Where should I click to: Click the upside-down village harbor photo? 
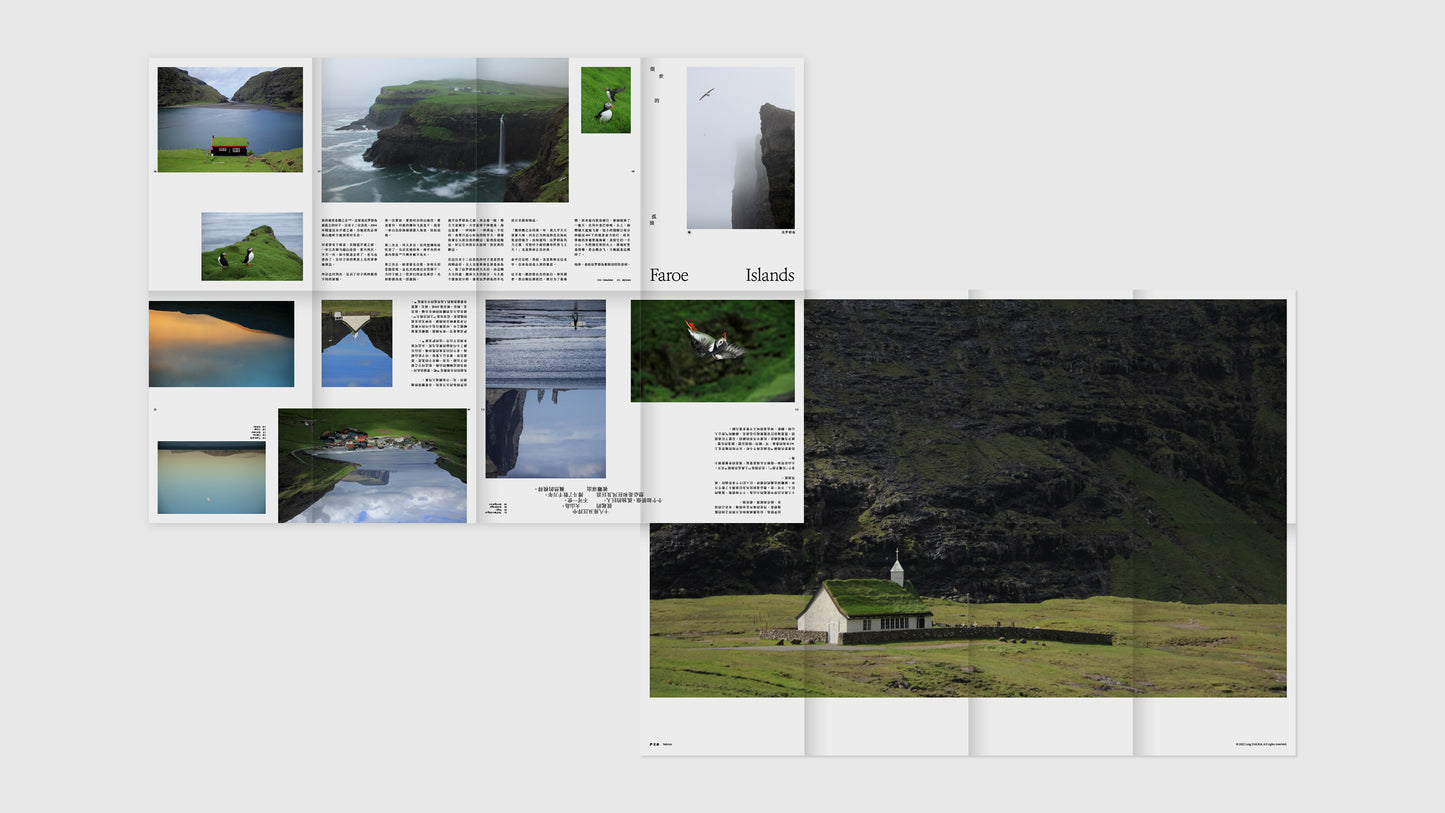(x=372, y=465)
